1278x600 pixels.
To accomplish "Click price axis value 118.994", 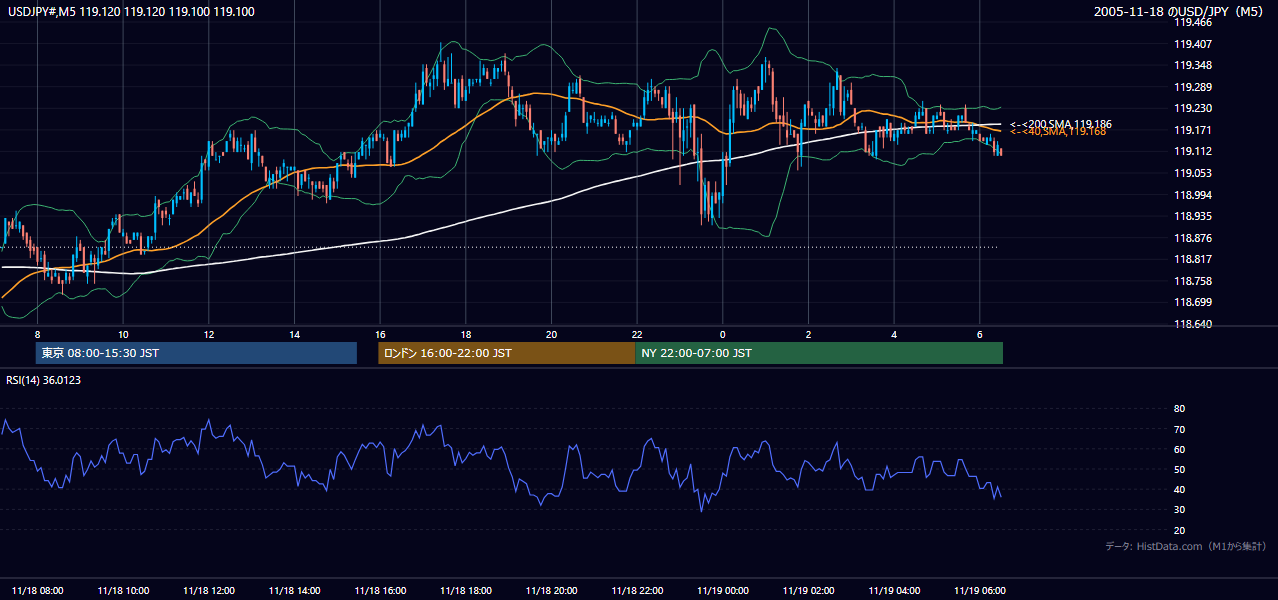I will click(x=1193, y=195).
